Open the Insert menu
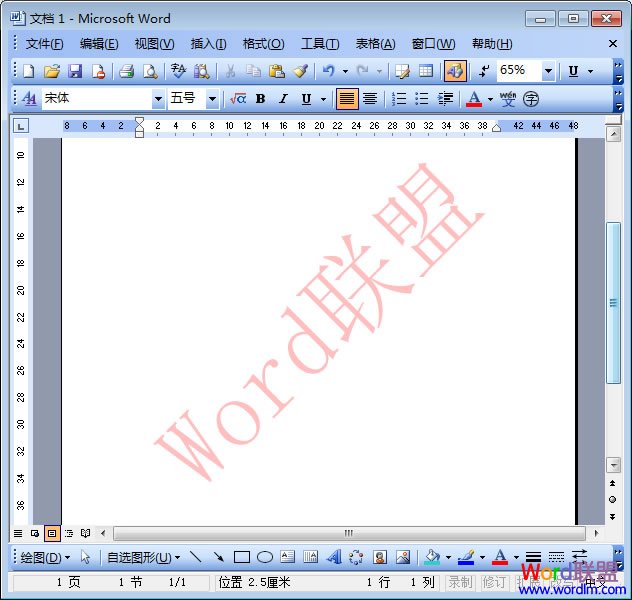Image resolution: width=632 pixels, height=600 pixels. pos(208,44)
